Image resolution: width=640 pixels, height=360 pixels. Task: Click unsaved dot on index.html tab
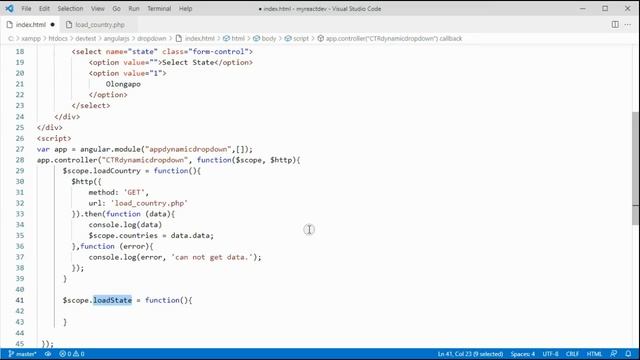(x=52, y=24)
